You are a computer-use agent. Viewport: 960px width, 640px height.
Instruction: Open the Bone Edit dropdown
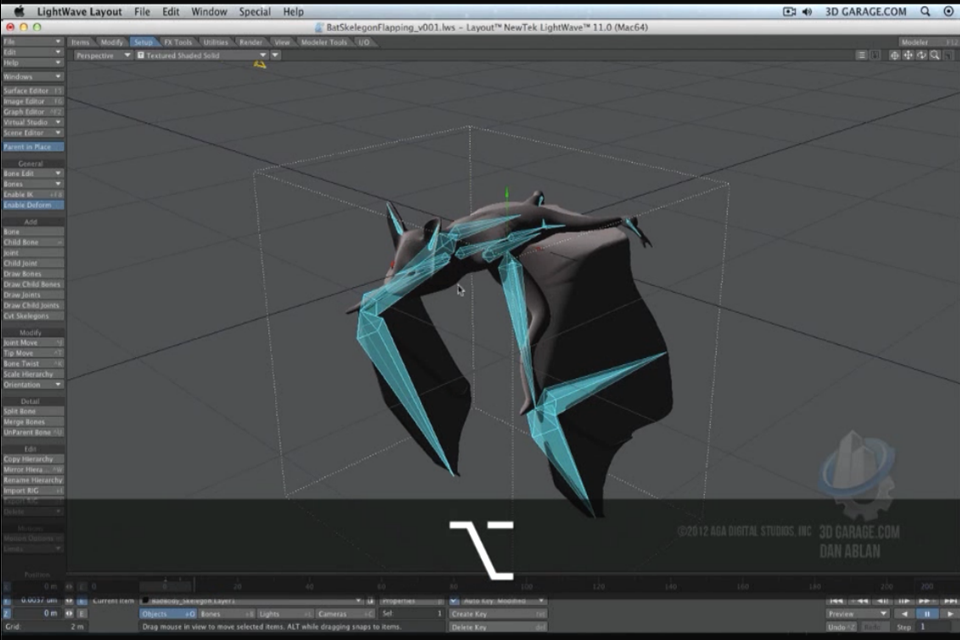pyautogui.click(x=32, y=173)
